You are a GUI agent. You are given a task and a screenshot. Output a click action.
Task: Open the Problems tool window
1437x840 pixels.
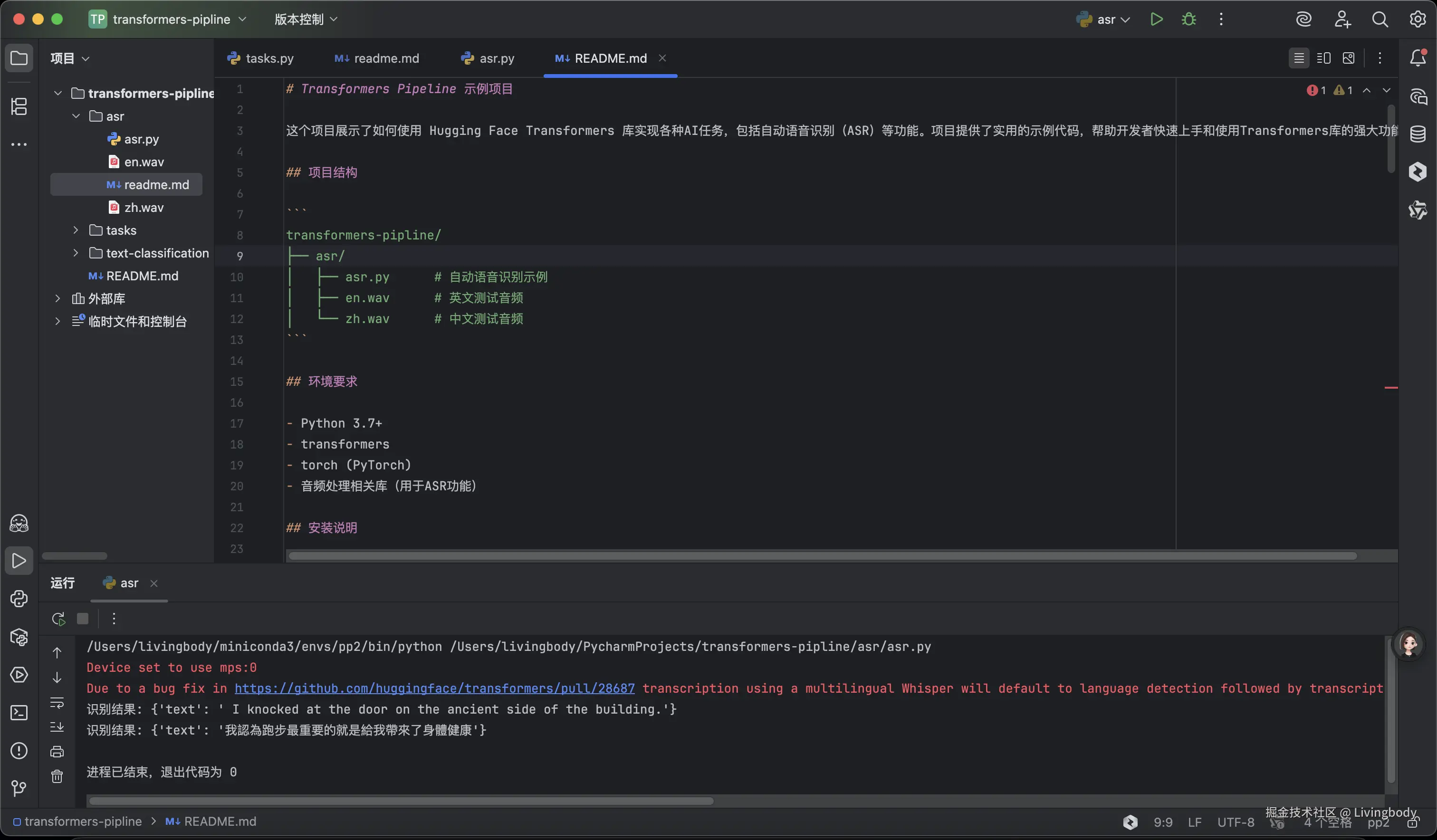19,751
